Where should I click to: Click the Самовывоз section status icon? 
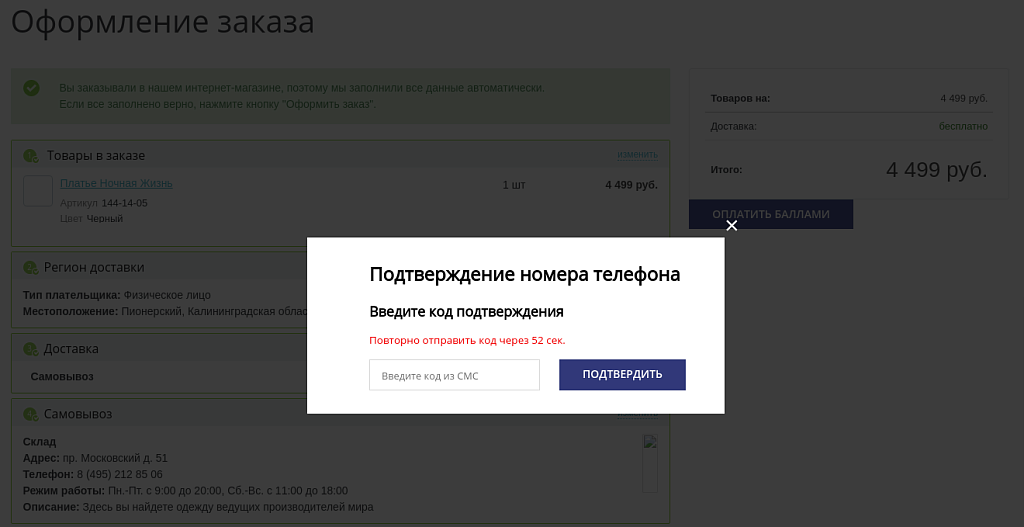30,415
